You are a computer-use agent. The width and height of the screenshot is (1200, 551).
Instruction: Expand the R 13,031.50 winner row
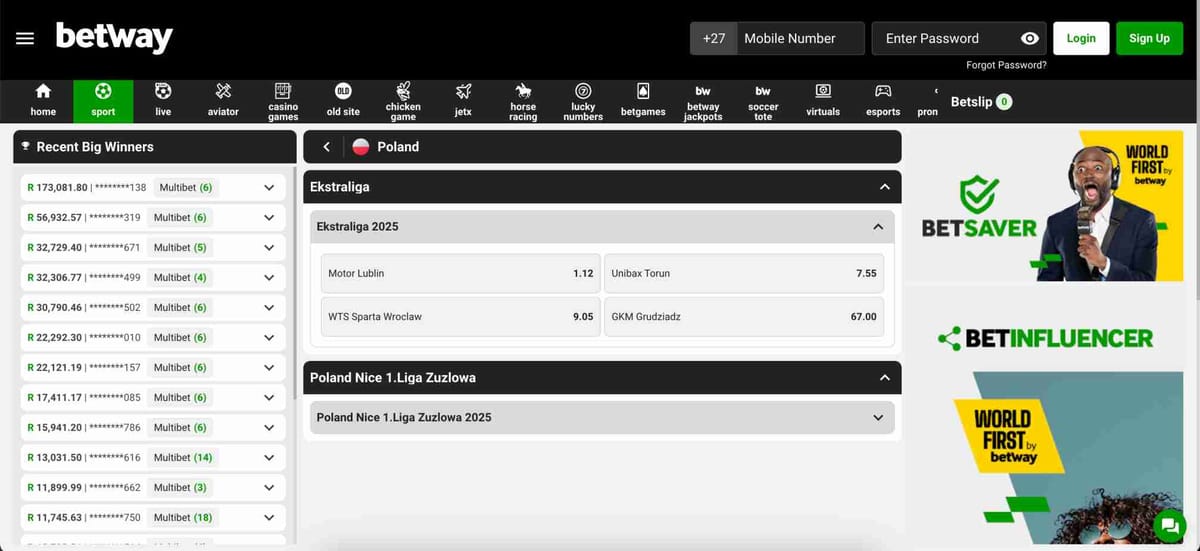tap(269, 457)
